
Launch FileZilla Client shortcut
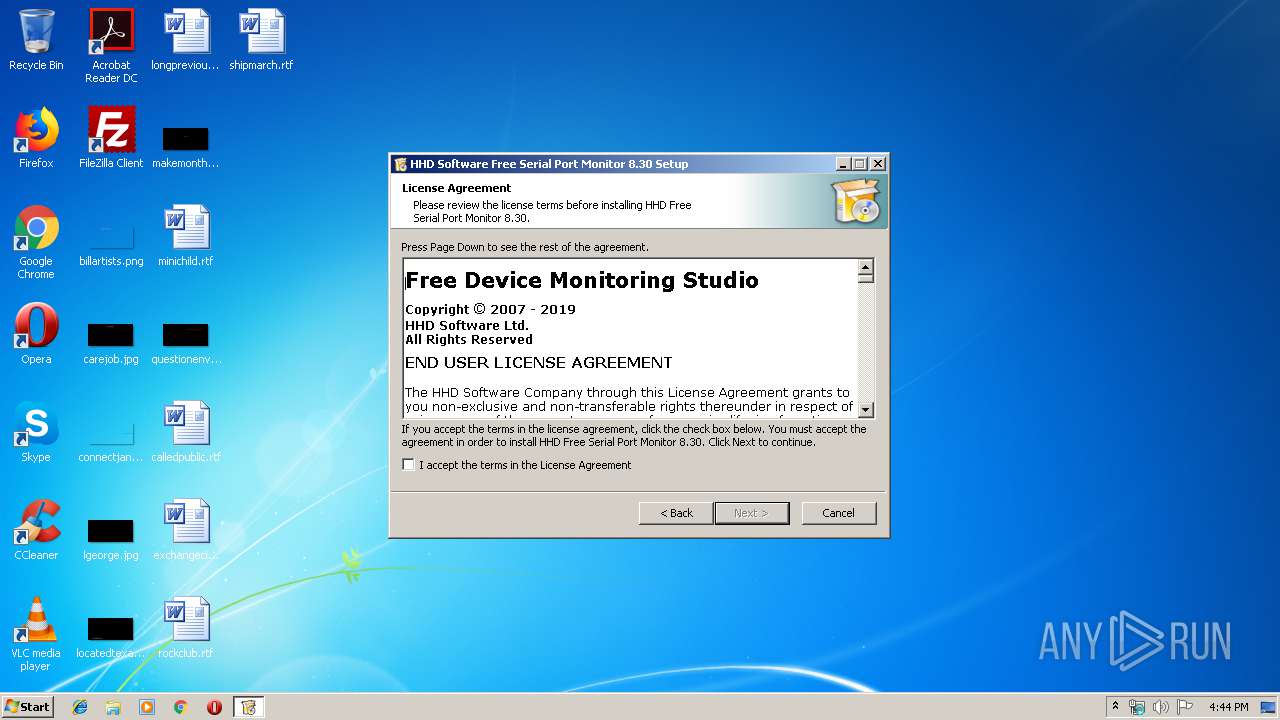pyautogui.click(x=111, y=138)
